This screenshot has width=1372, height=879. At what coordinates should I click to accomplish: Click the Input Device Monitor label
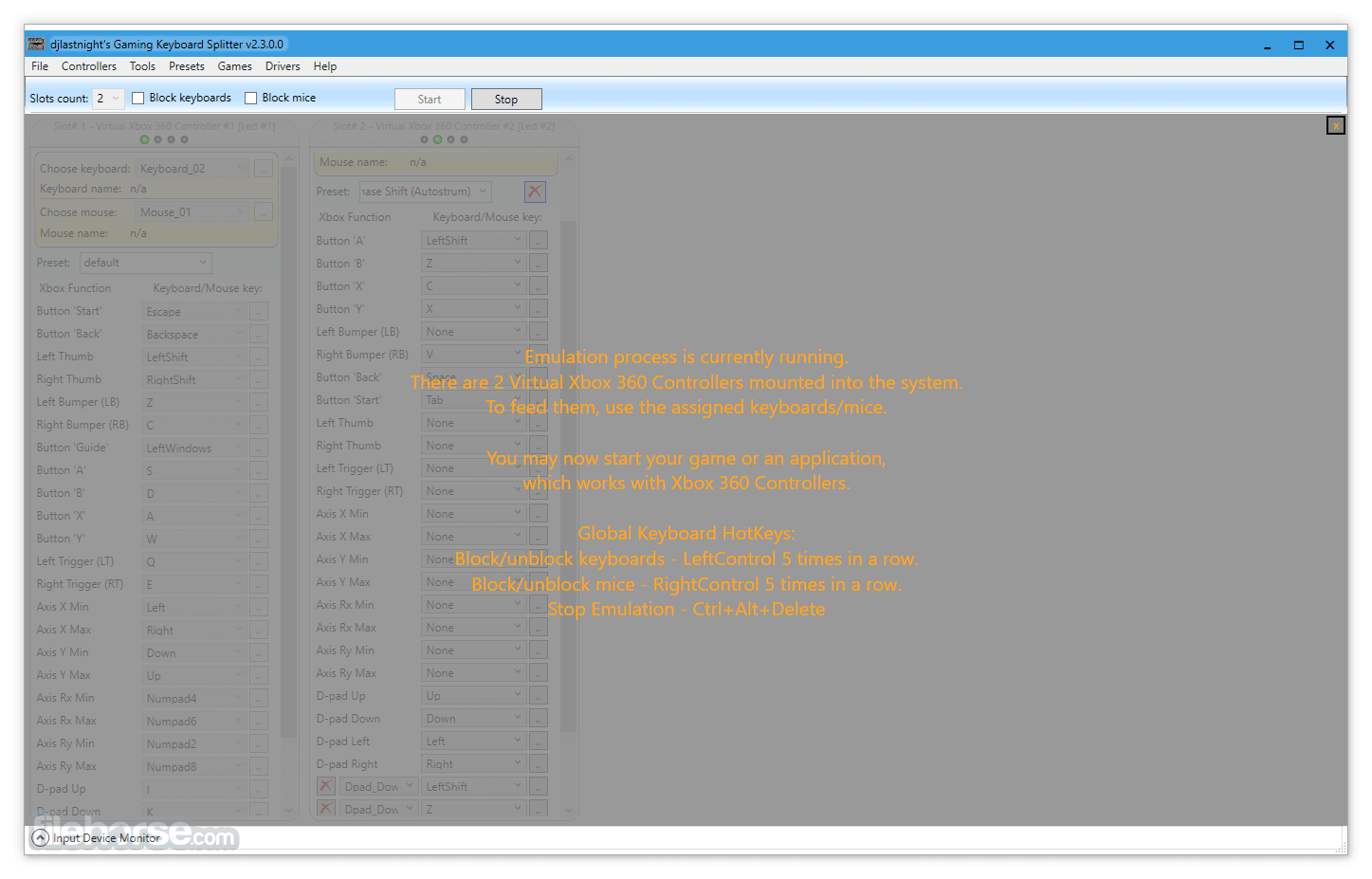(106, 838)
